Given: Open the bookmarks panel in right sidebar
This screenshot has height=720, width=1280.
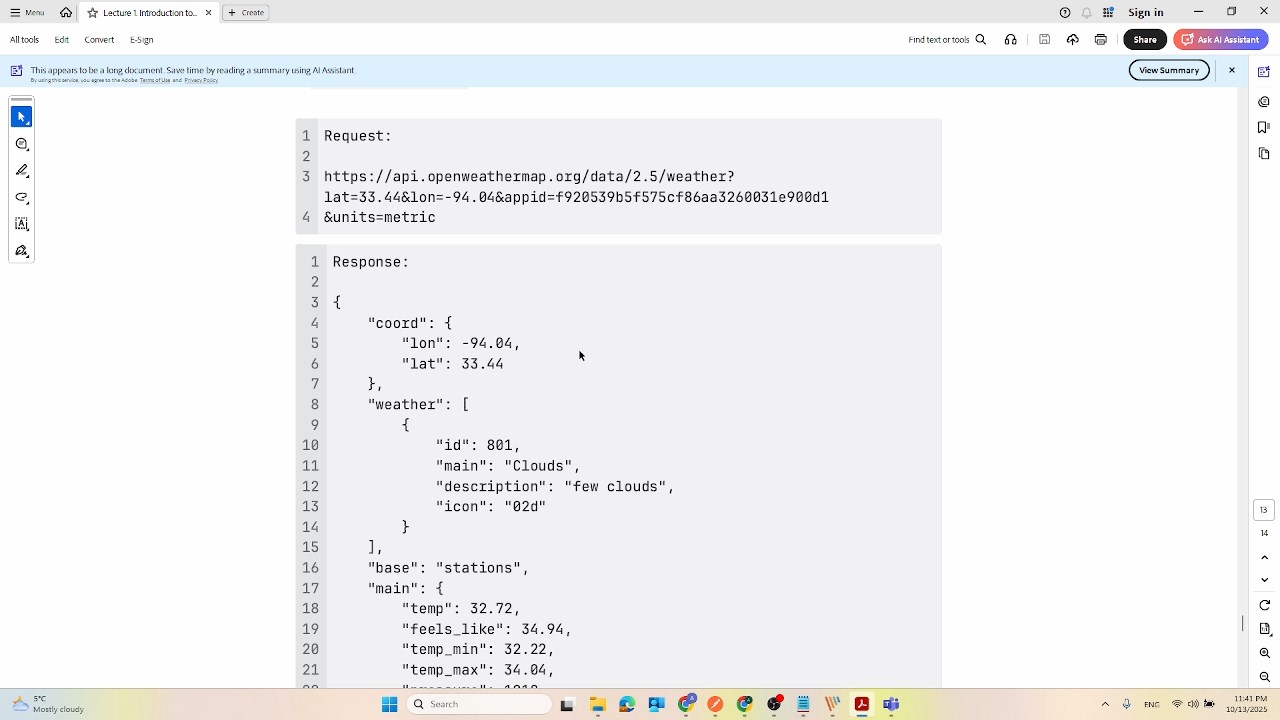Looking at the screenshot, I should coord(1264,127).
